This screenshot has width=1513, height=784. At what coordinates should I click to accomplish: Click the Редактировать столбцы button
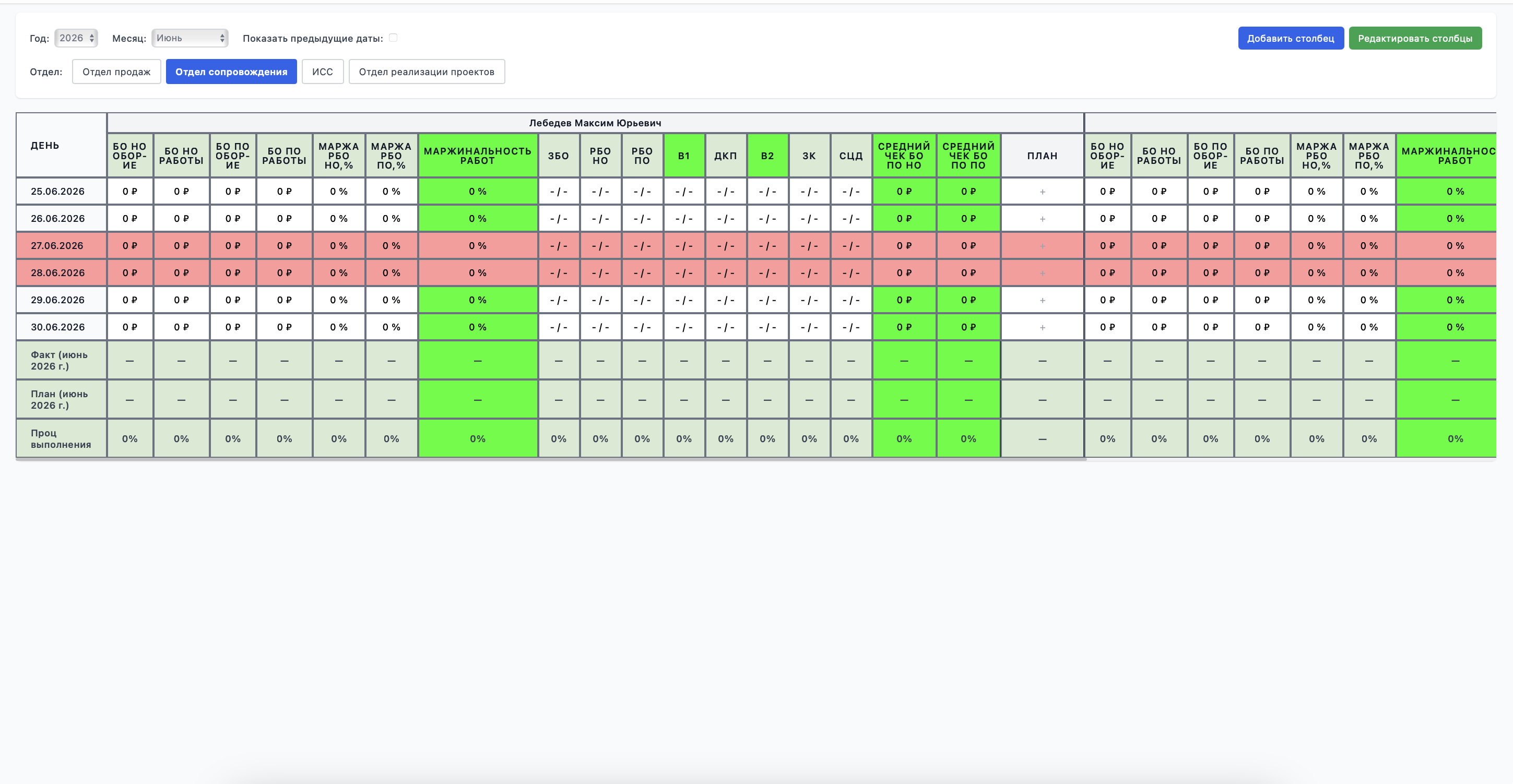(1415, 38)
